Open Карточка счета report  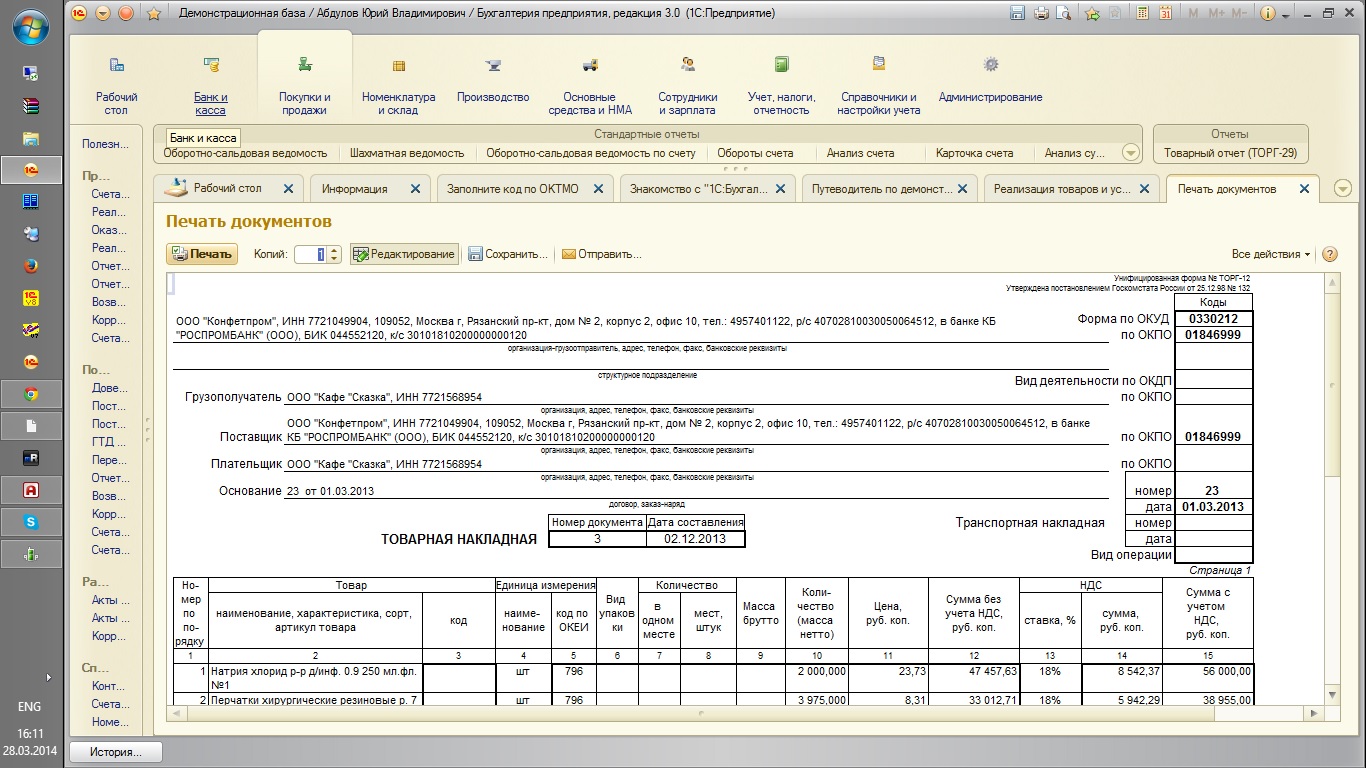pyautogui.click(x=974, y=153)
